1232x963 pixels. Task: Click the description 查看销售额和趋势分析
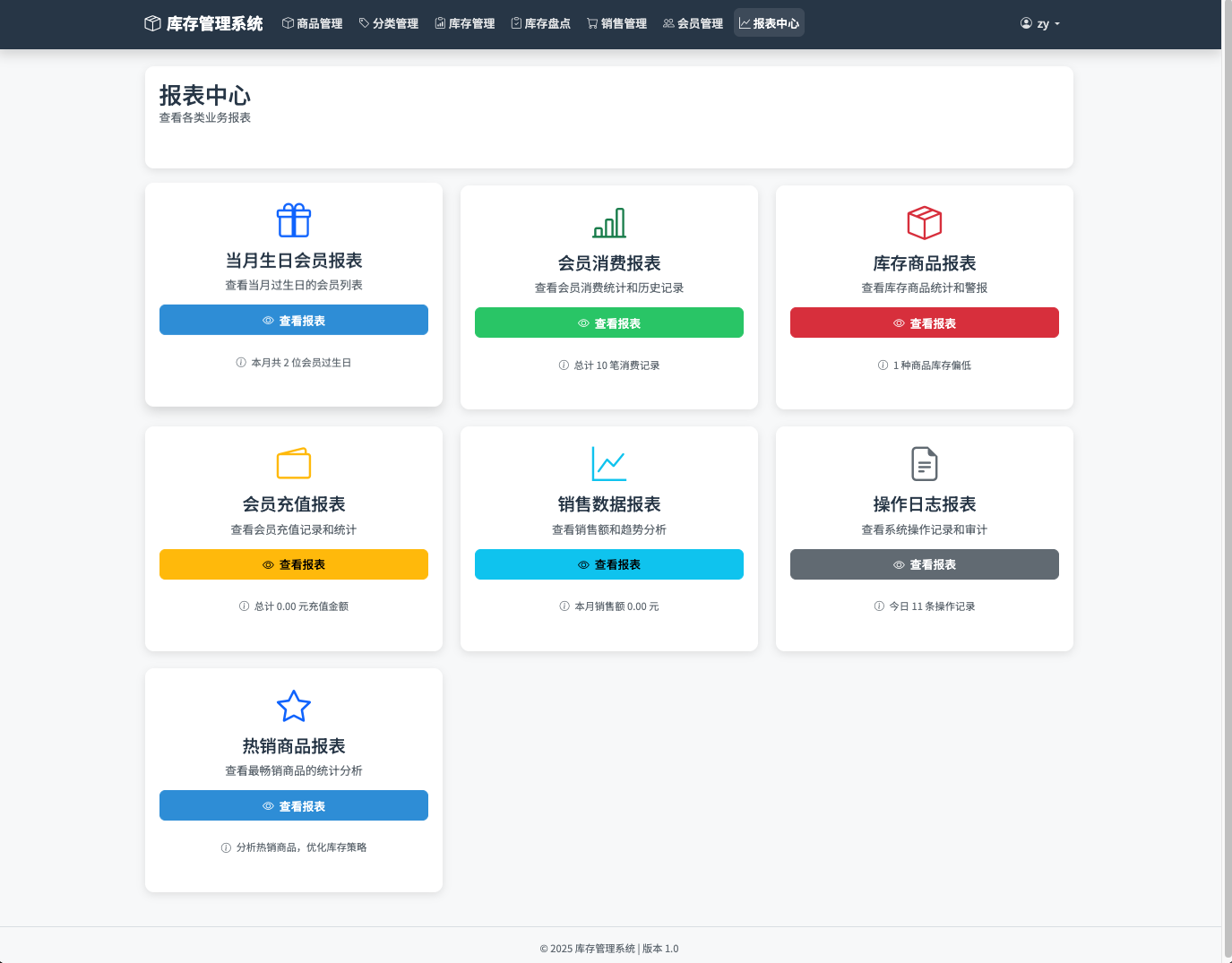(609, 529)
